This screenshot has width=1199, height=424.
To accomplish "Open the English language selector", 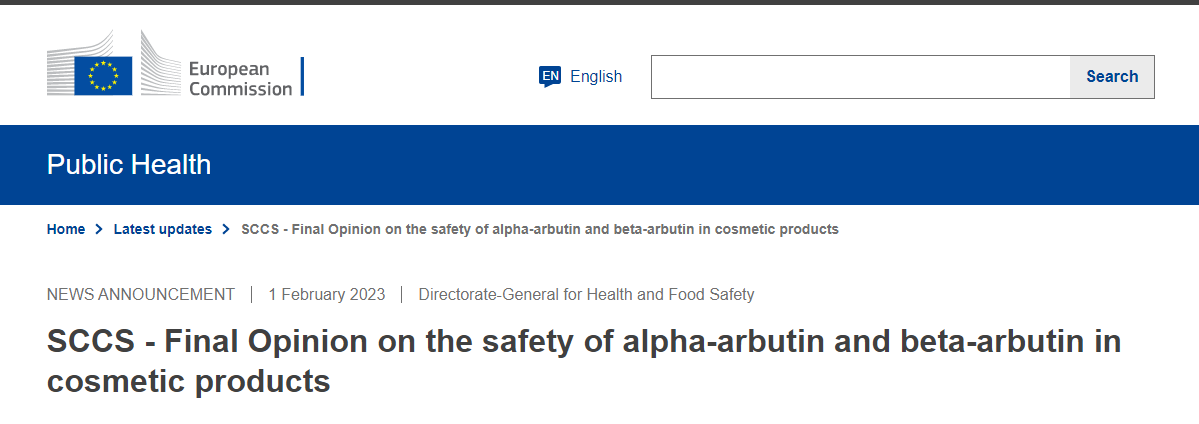I will click(595, 76).
